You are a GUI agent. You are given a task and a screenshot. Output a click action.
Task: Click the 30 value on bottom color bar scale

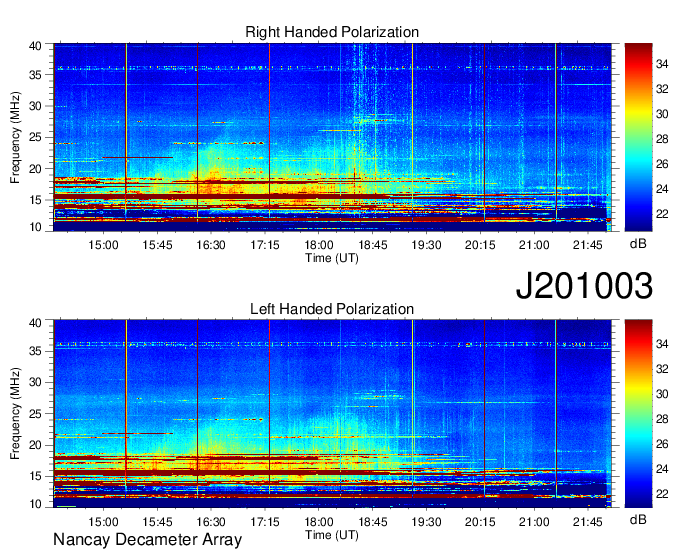[x=662, y=394]
